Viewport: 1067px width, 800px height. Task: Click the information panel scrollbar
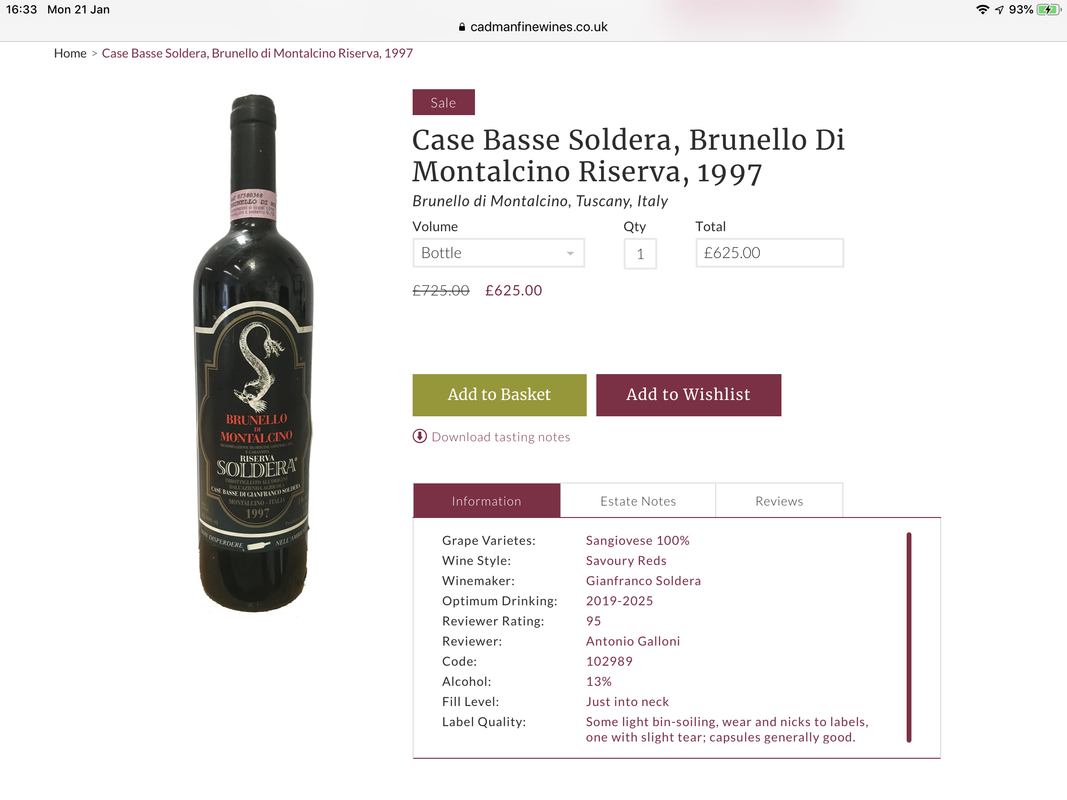909,637
